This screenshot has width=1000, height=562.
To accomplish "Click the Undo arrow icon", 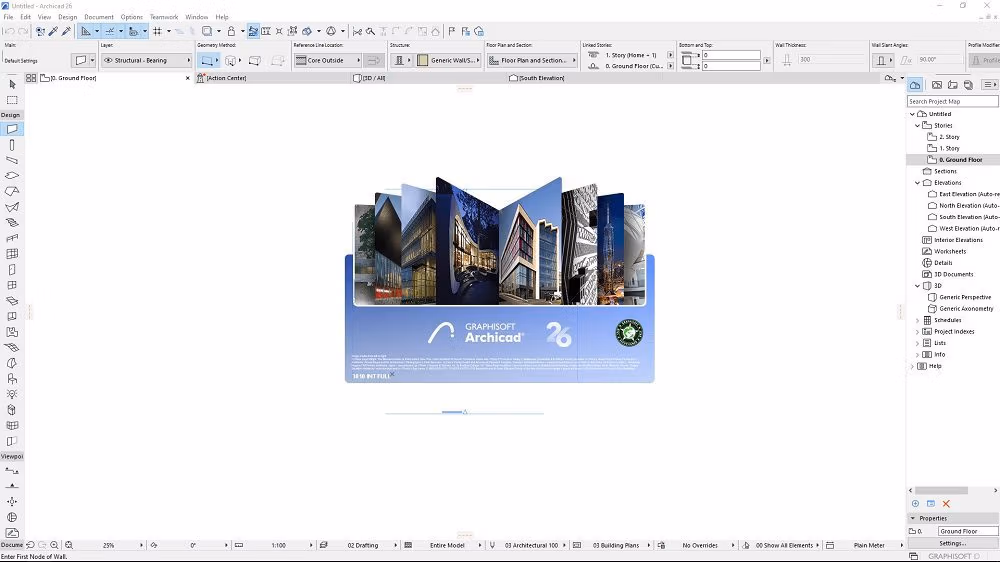I will click(9, 31).
